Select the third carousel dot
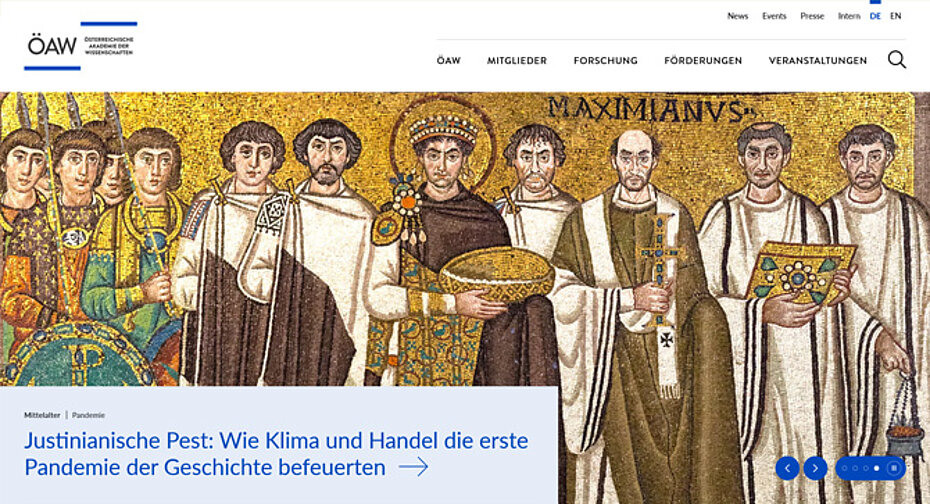This screenshot has height=504, width=930. coord(866,468)
